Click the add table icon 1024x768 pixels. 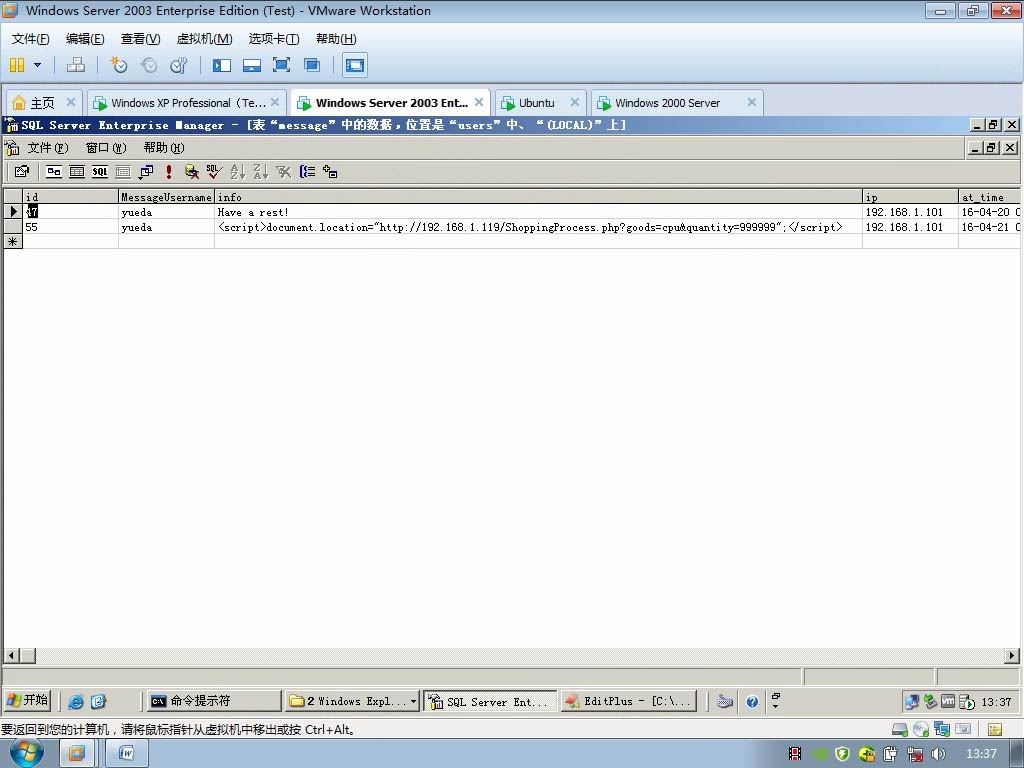(x=330, y=172)
